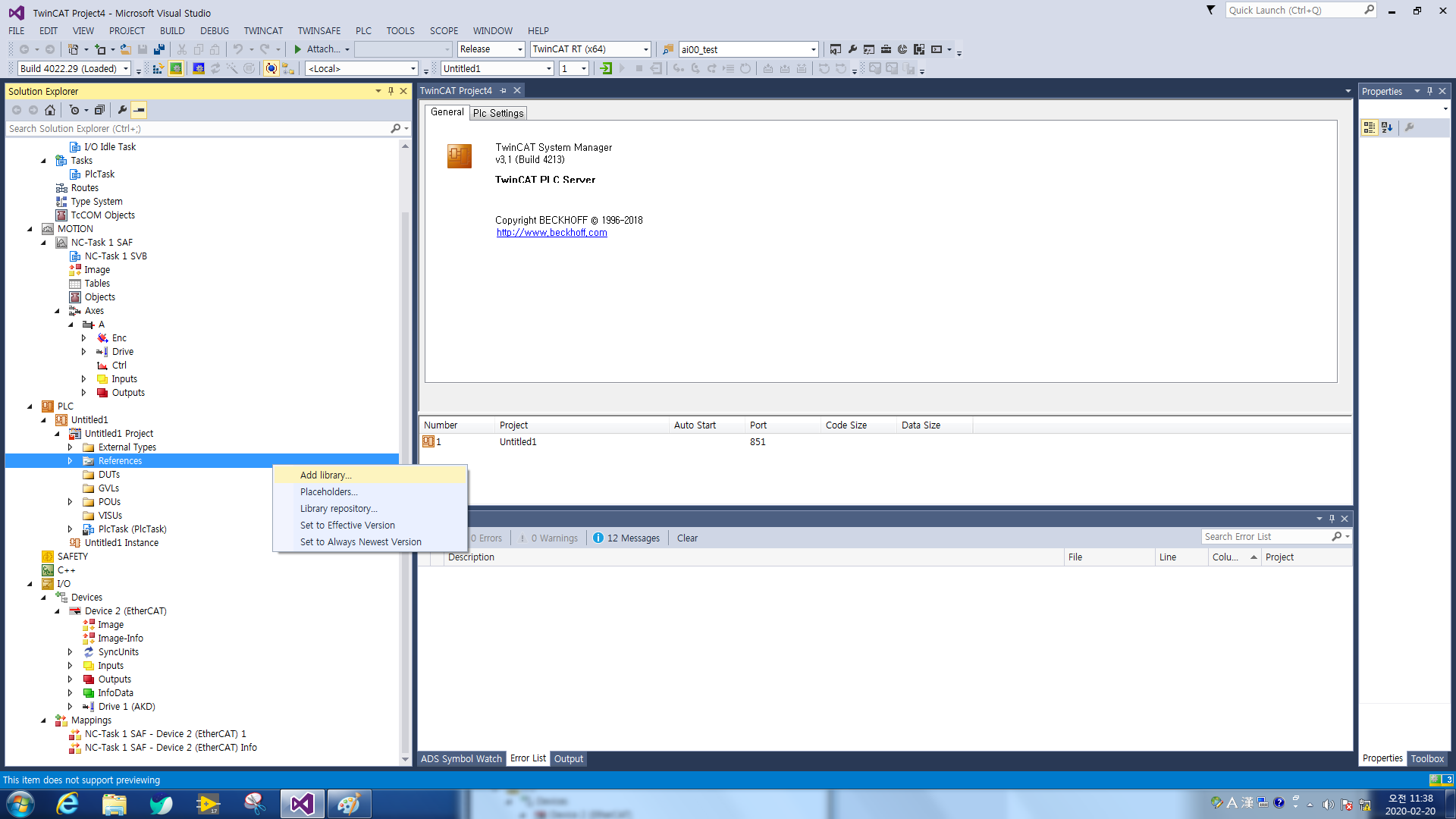Click the Show Sub Items icon
1456x819 pixels.
pyautogui.click(x=288, y=69)
